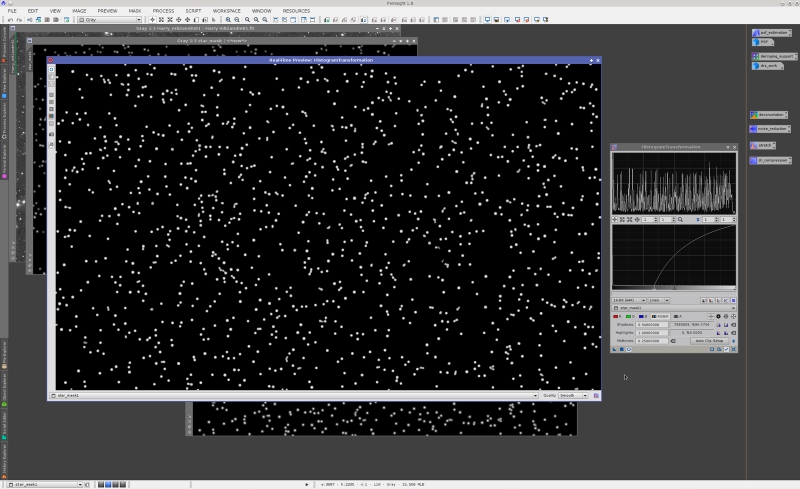Click the reset highlights clipping arrow icon
800x489 pixels.
(734, 333)
